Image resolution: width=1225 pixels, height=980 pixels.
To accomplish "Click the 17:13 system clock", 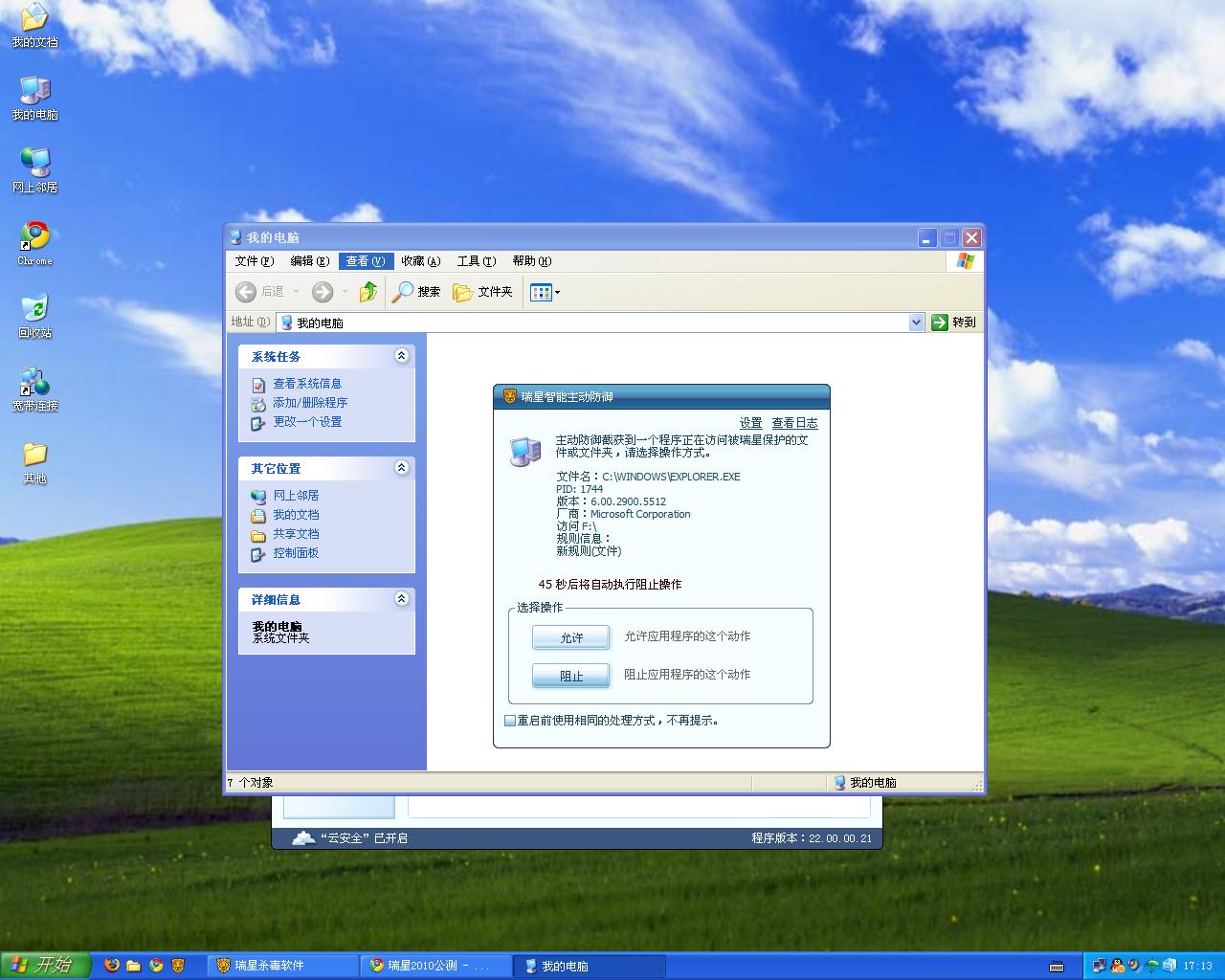I will click(x=1198, y=966).
